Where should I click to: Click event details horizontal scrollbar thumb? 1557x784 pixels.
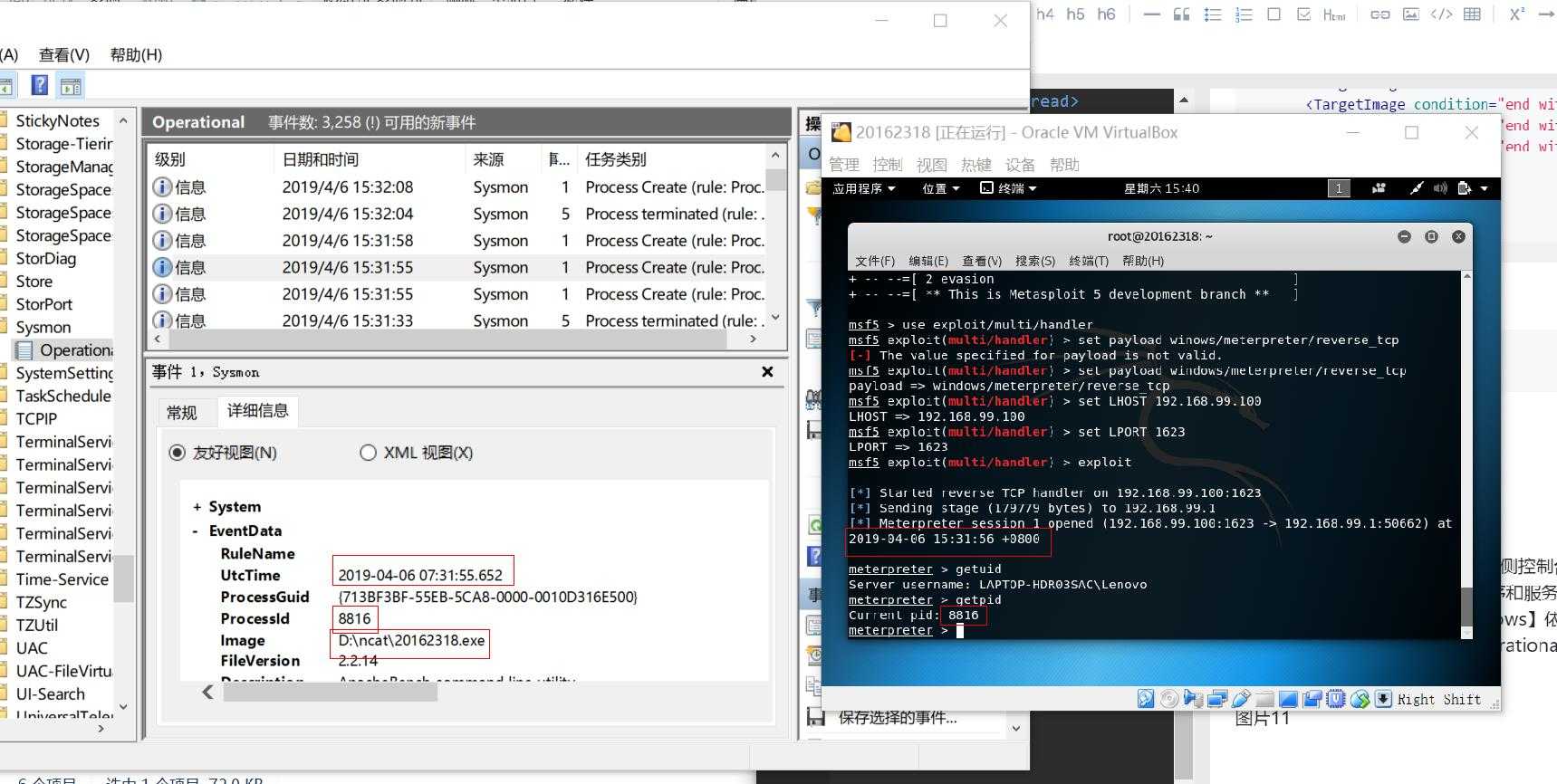[331, 693]
